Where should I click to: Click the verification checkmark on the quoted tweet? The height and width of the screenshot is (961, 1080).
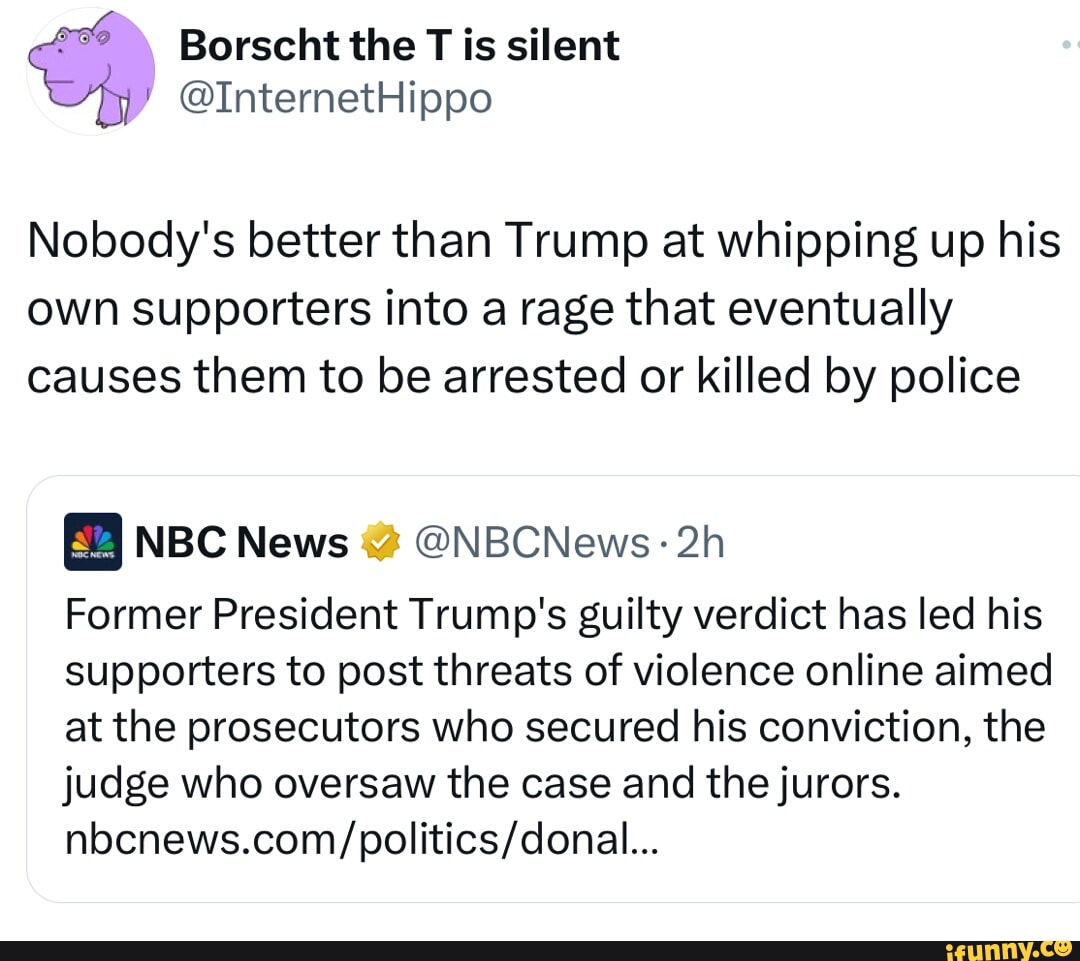pyautogui.click(x=379, y=541)
